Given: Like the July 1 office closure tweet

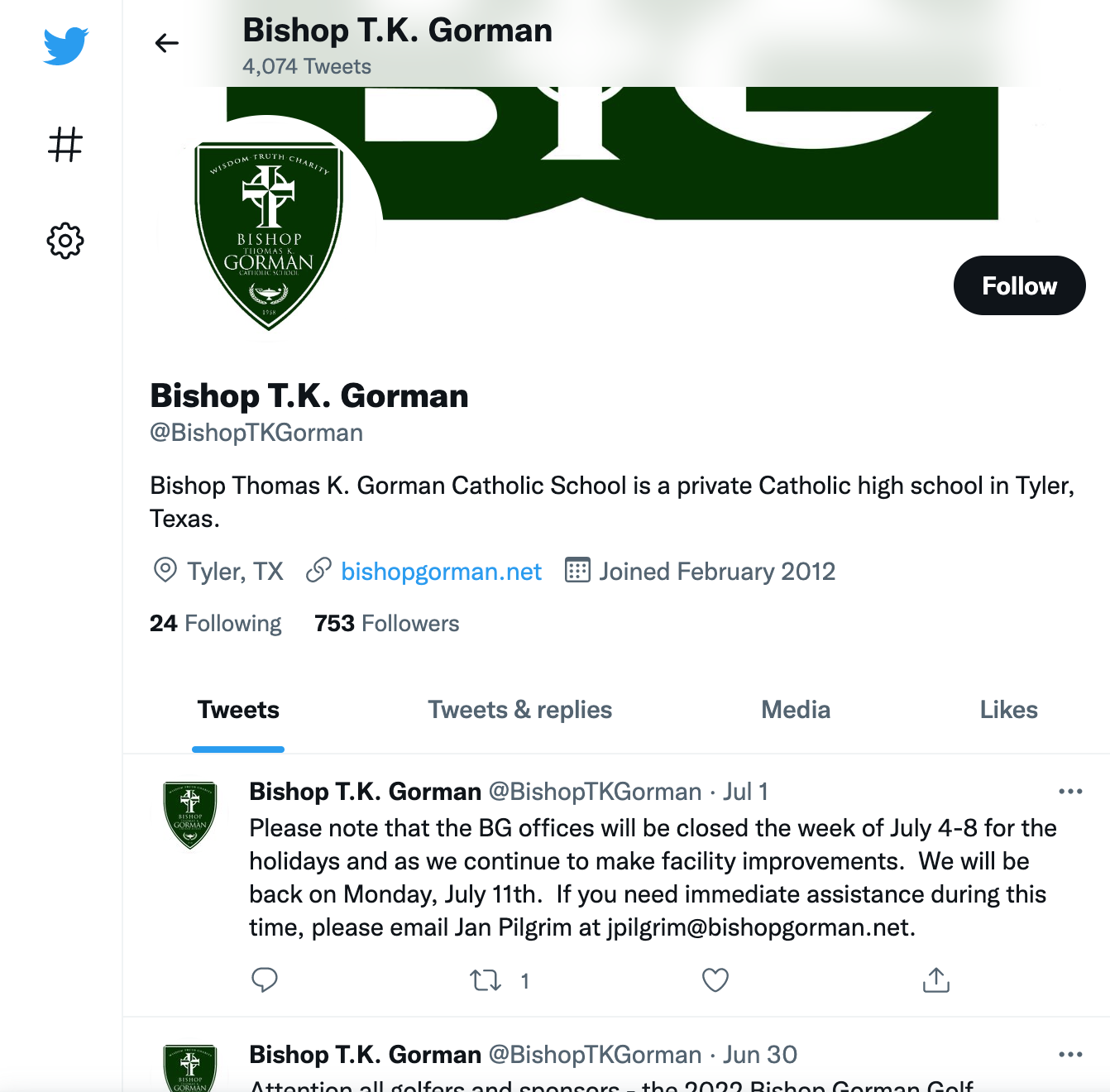Looking at the screenshot, I should 715,980.
